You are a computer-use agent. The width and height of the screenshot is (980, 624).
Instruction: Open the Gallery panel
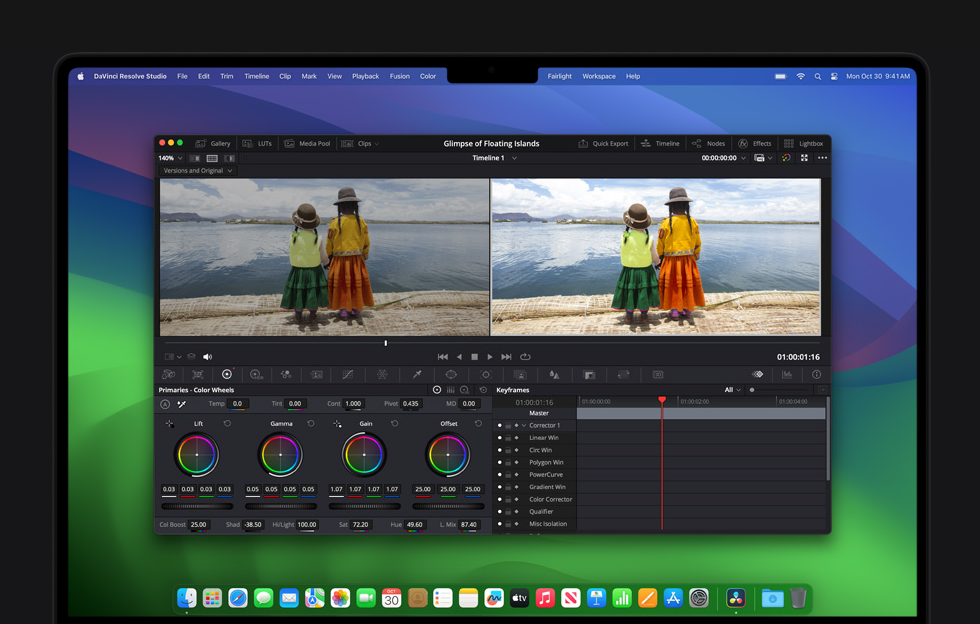[213, 144]
